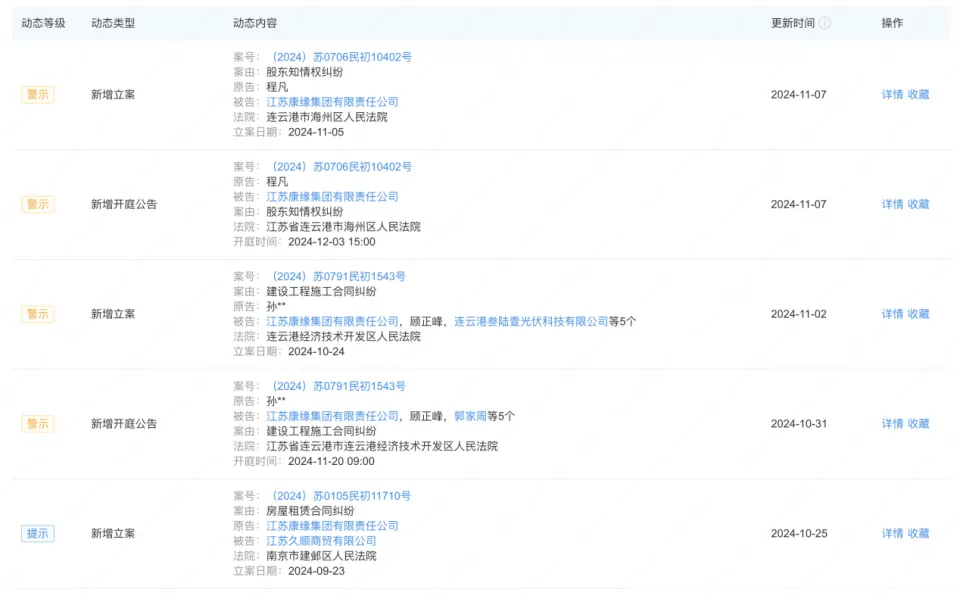Open 苏0791民初1543号 link in 2024-11-20 开庭 row
This screenshot has width=960, height=596.
pyautogui.click(x=337, y=386)
